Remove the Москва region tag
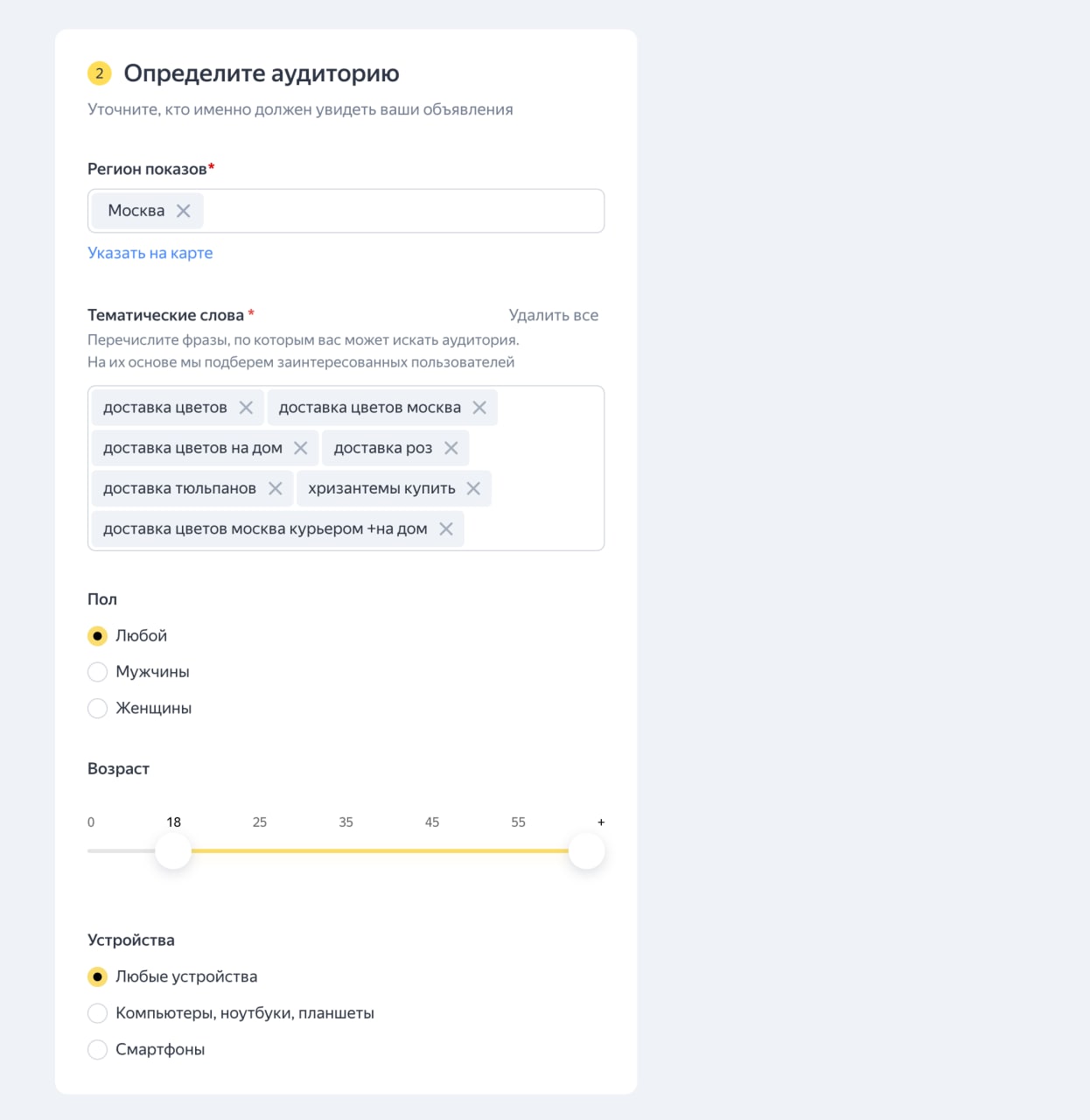The image size is (1090, 1120). pyautogui.click(x=183, y=211)
